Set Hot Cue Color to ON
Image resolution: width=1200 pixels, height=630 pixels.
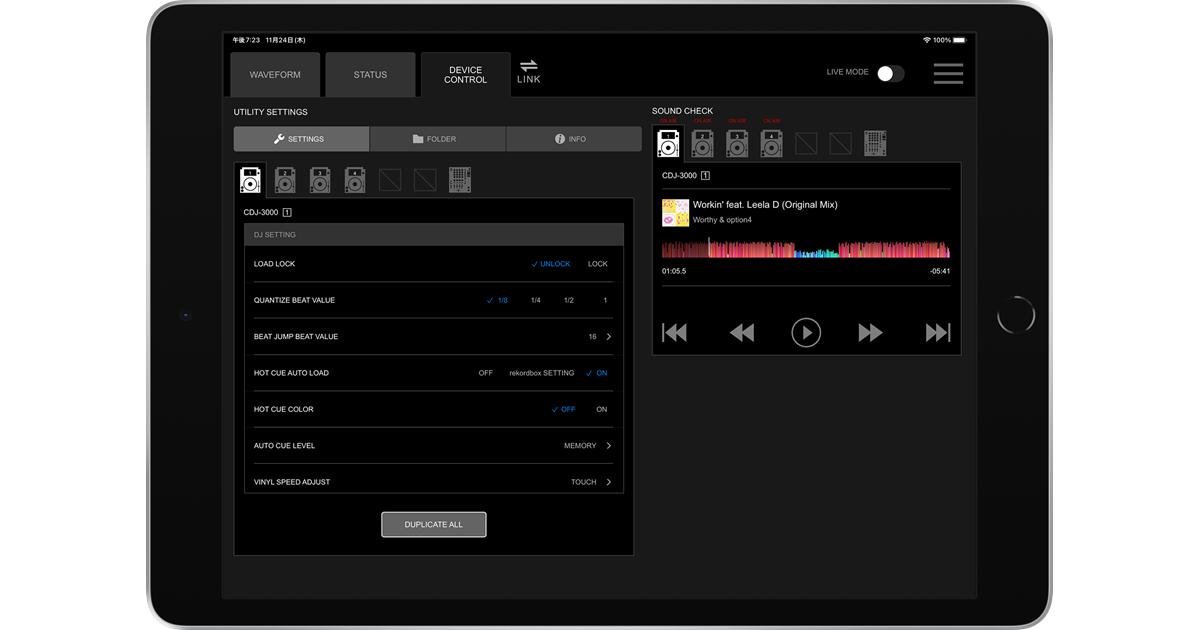pyautogui.click(x=601, y=409)
